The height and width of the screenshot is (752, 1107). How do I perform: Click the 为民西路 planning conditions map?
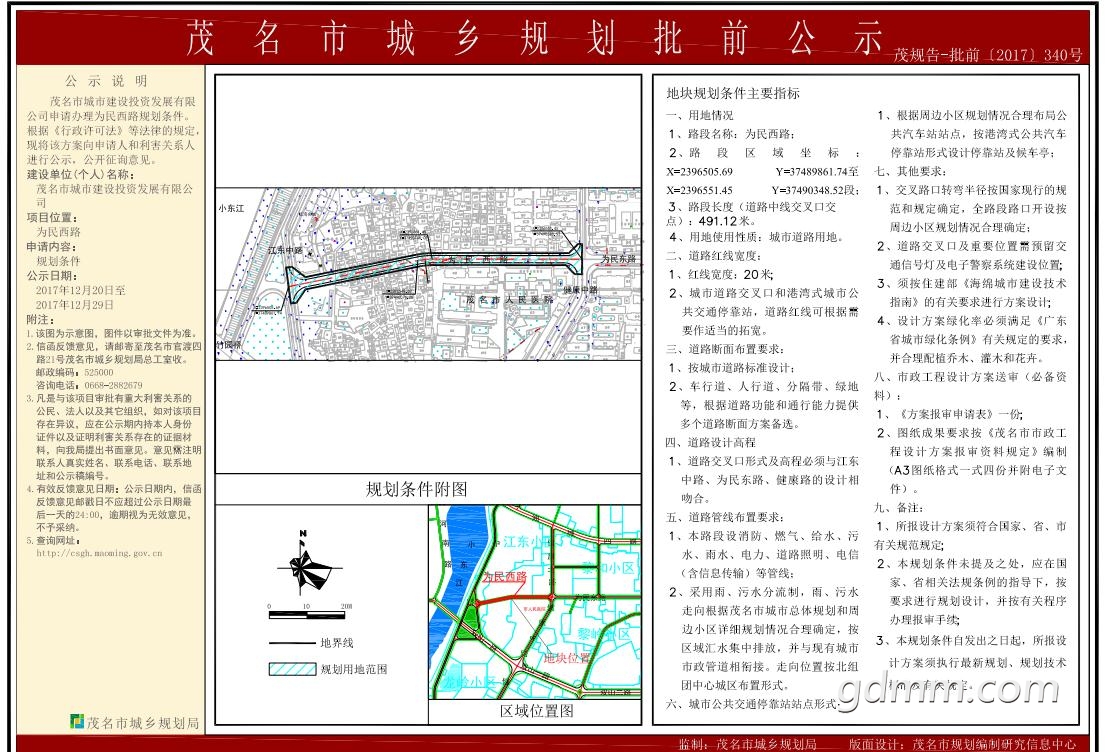click(x=429, y=274)
